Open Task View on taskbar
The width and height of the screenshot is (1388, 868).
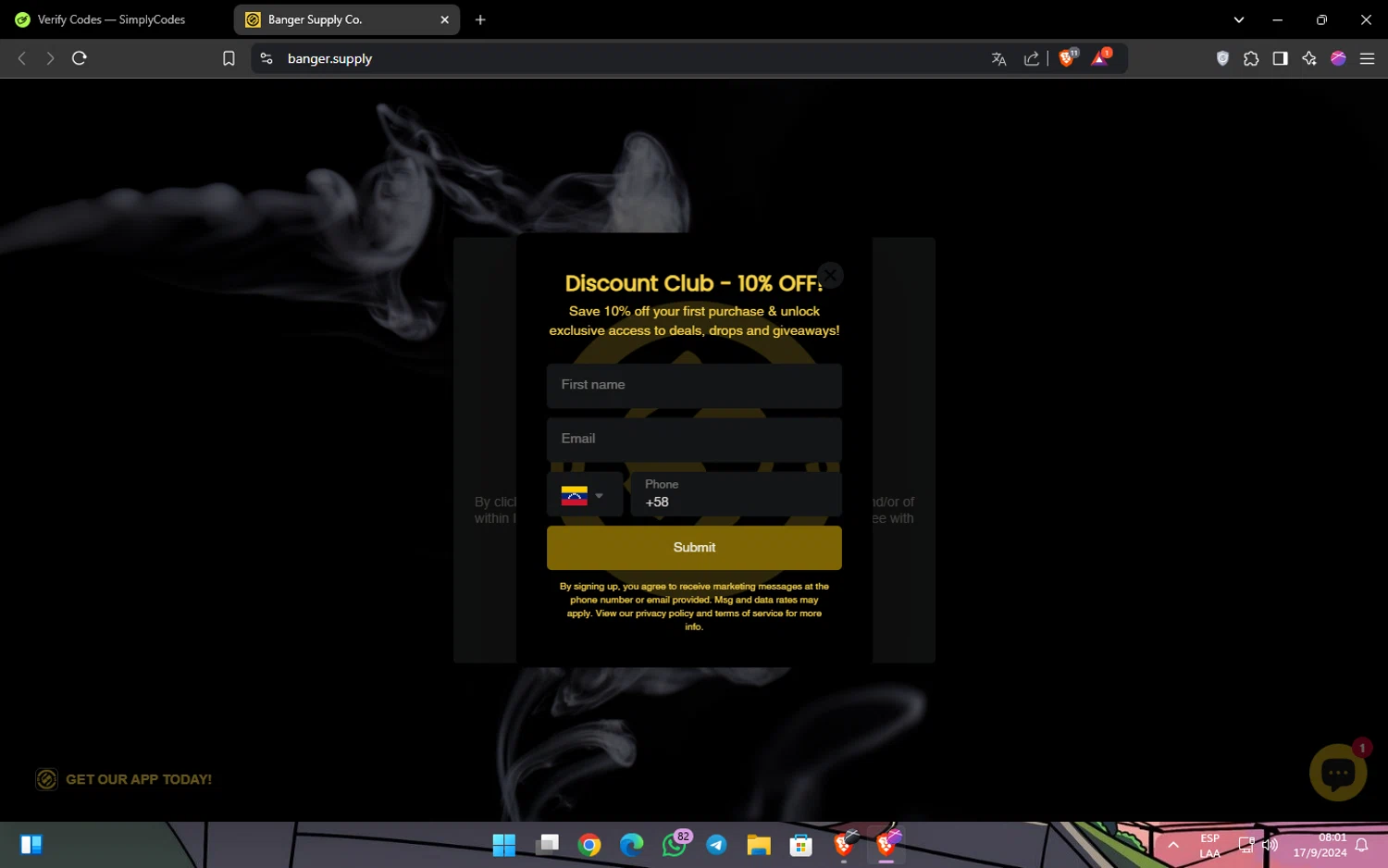point(547,845)
